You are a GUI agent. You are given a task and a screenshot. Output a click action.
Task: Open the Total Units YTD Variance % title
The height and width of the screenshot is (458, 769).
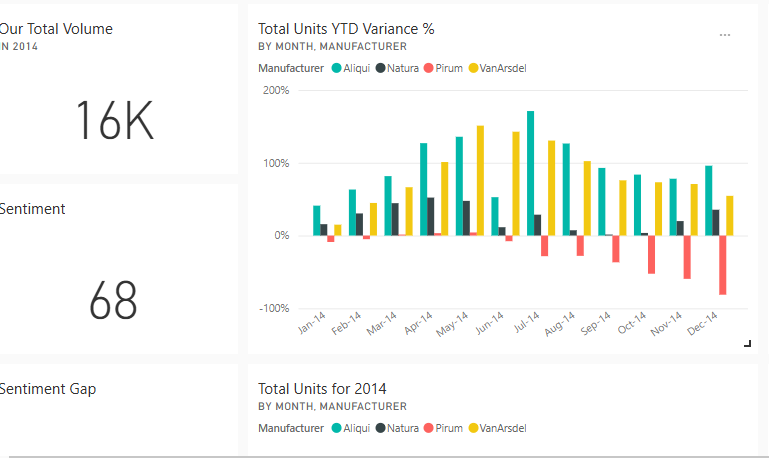346,29
